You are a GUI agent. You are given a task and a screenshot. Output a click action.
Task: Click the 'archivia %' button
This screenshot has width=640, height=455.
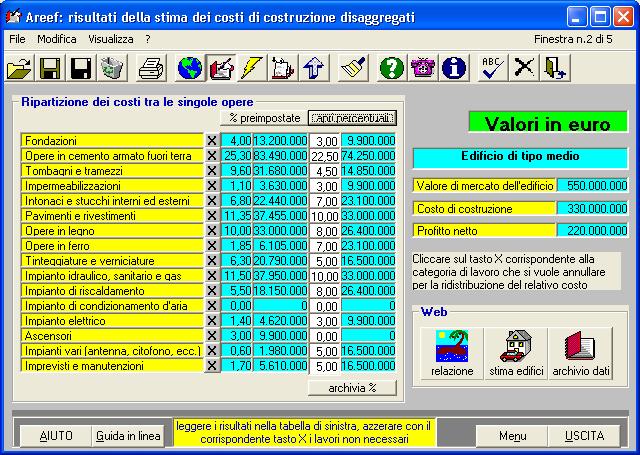[x=352, y=388]
